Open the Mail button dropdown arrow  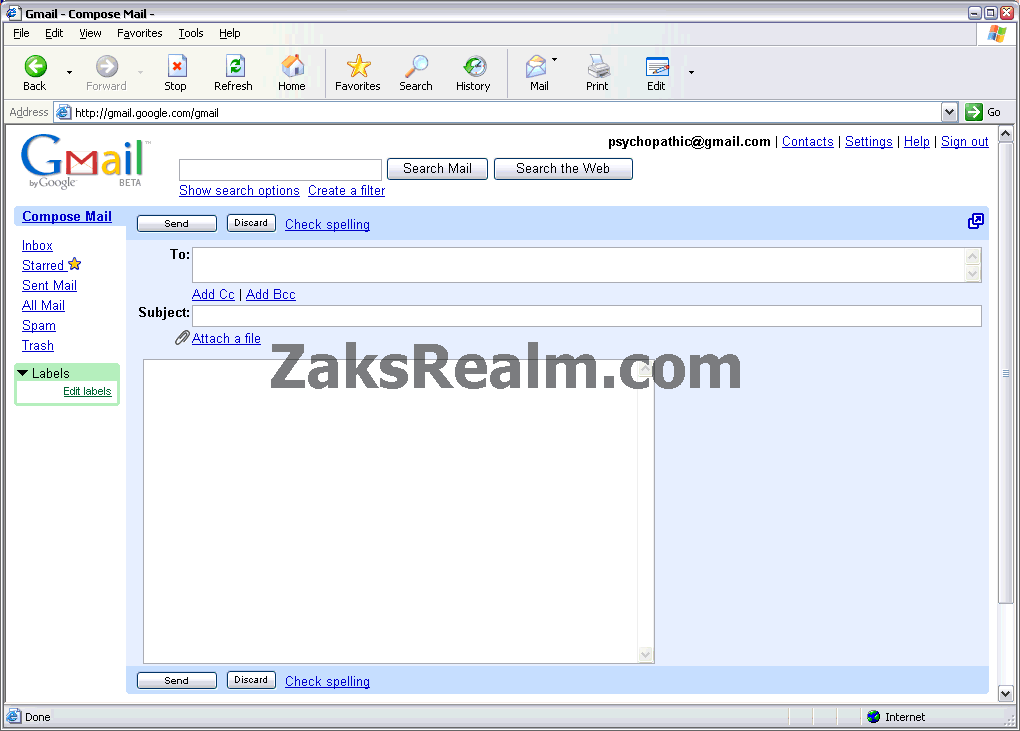[554, 59]
